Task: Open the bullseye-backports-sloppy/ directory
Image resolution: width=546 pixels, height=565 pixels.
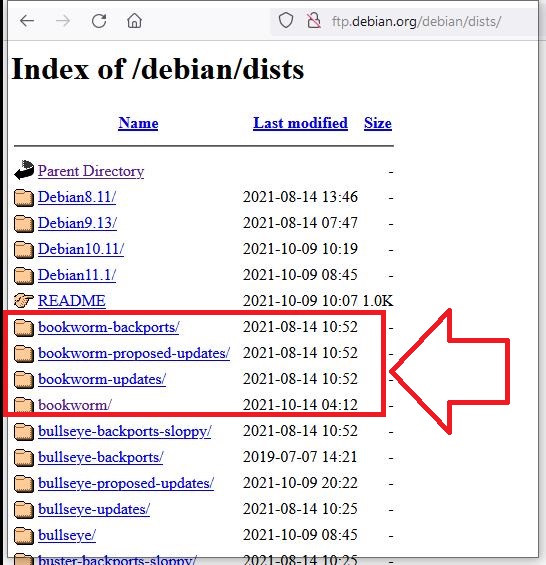Action: [x=124, y=431]
